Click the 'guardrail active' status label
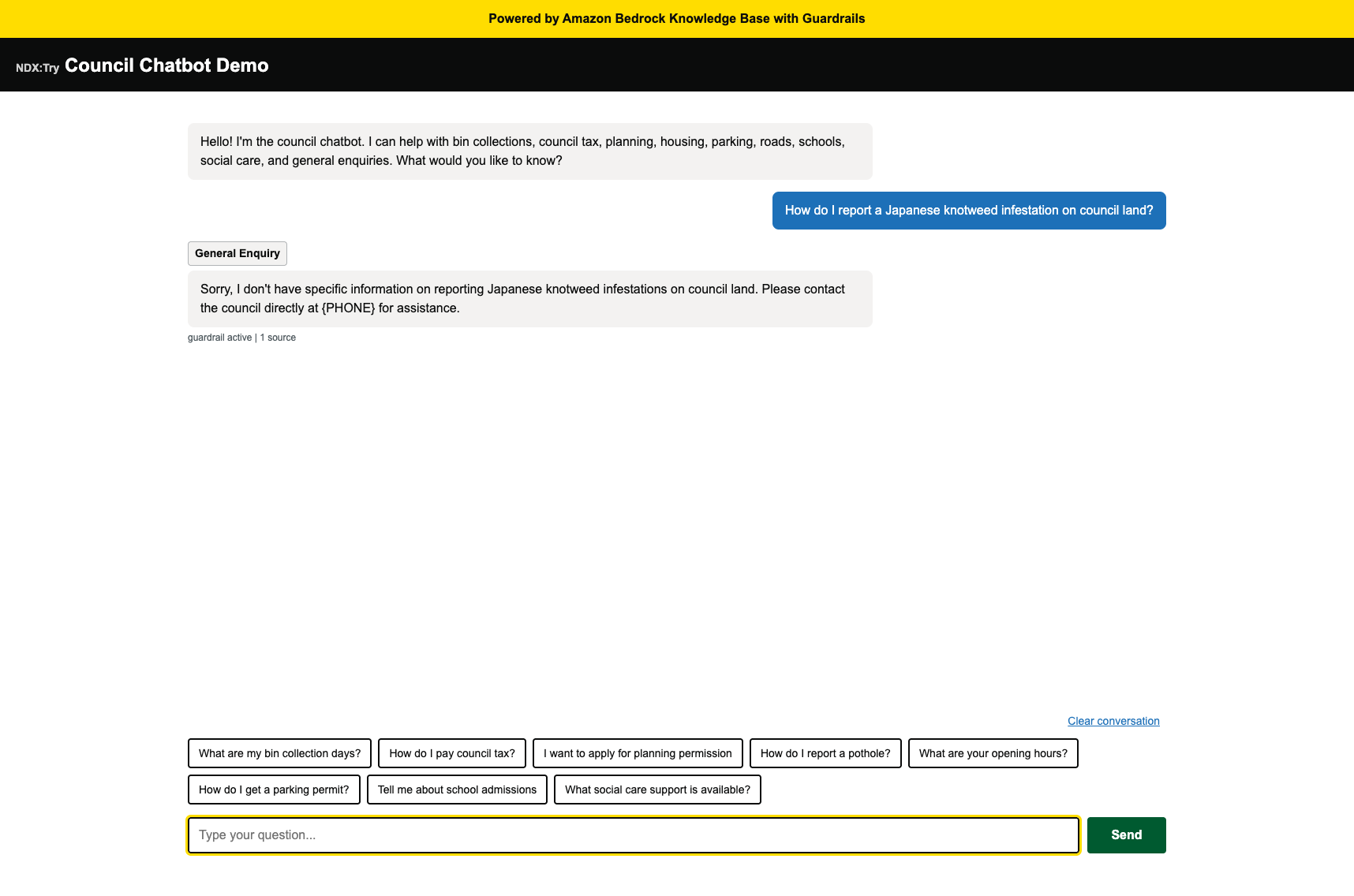 pos(219,338)
